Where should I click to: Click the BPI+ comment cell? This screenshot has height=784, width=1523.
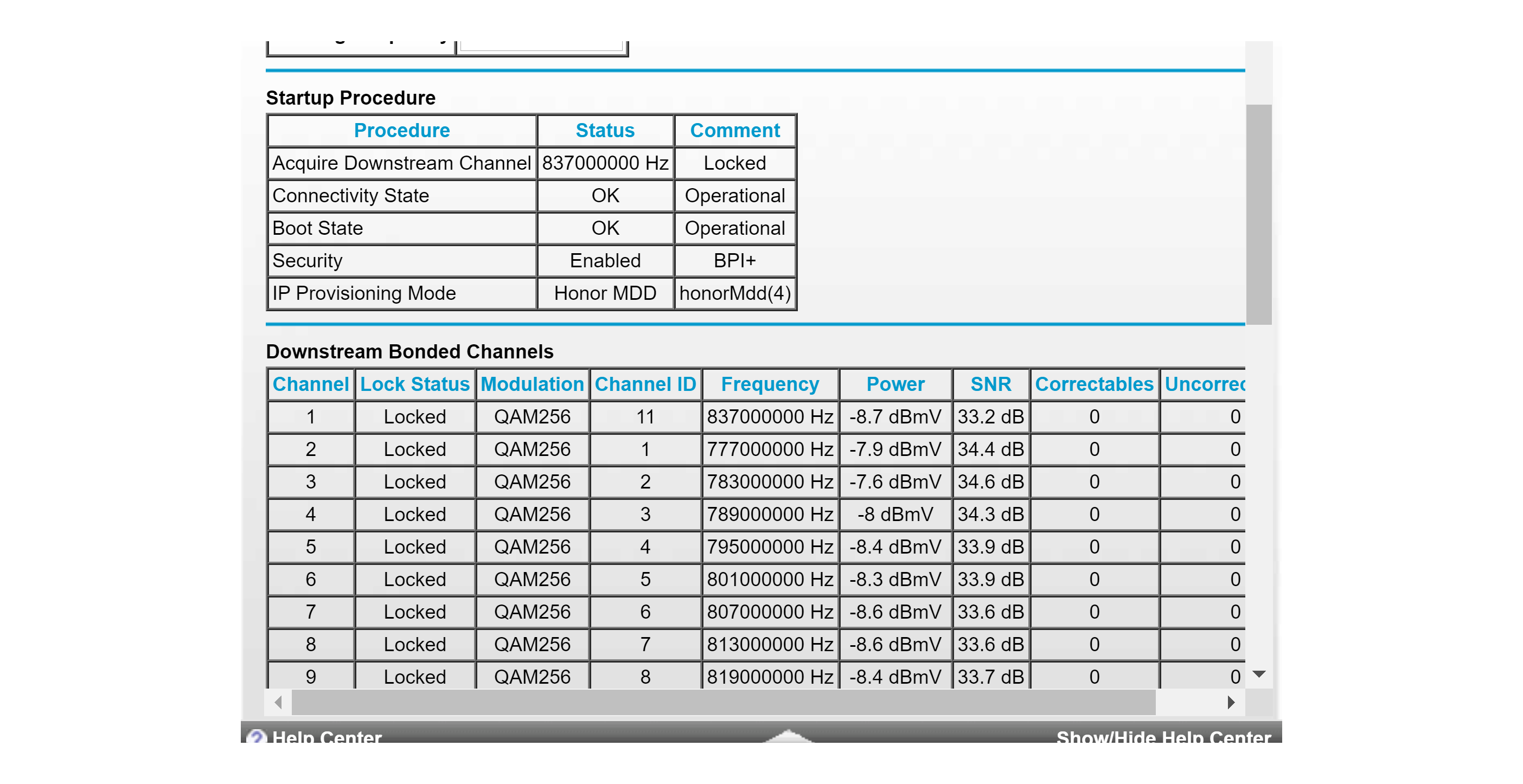pyautogui.click(x=735, y=261)
